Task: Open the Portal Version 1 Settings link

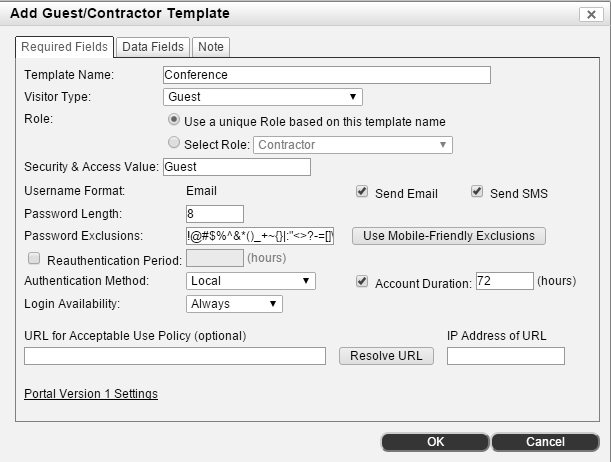Action: pyautogui.click(x=91, y=394)
